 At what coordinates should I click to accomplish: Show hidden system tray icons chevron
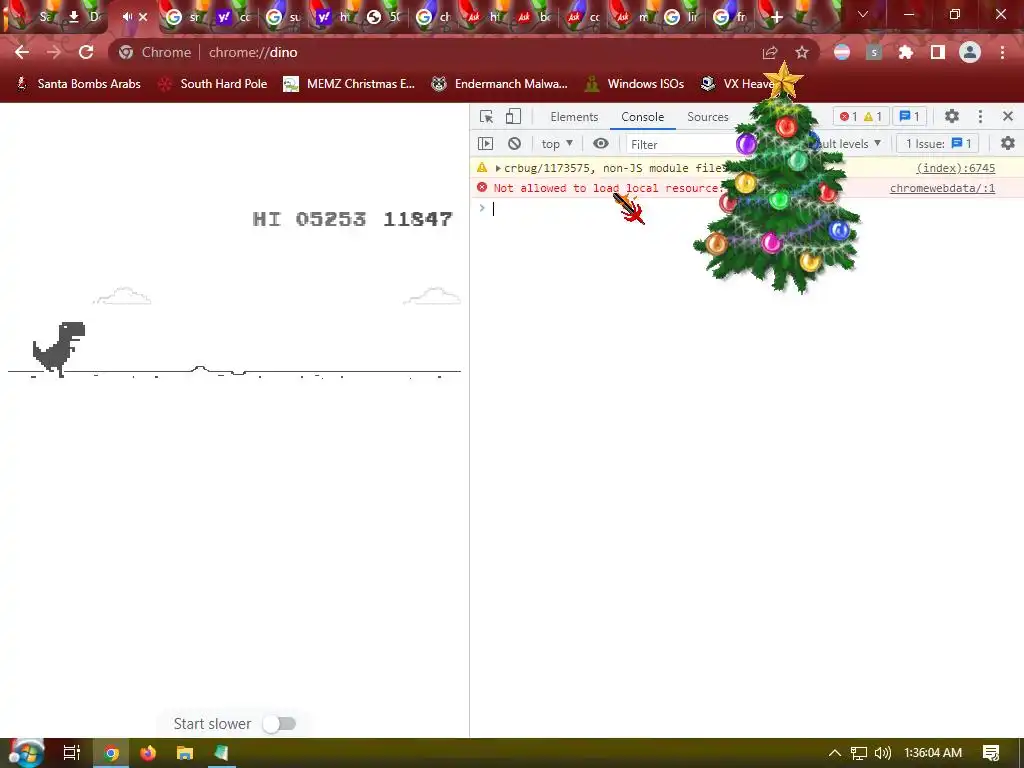point(835,753)
